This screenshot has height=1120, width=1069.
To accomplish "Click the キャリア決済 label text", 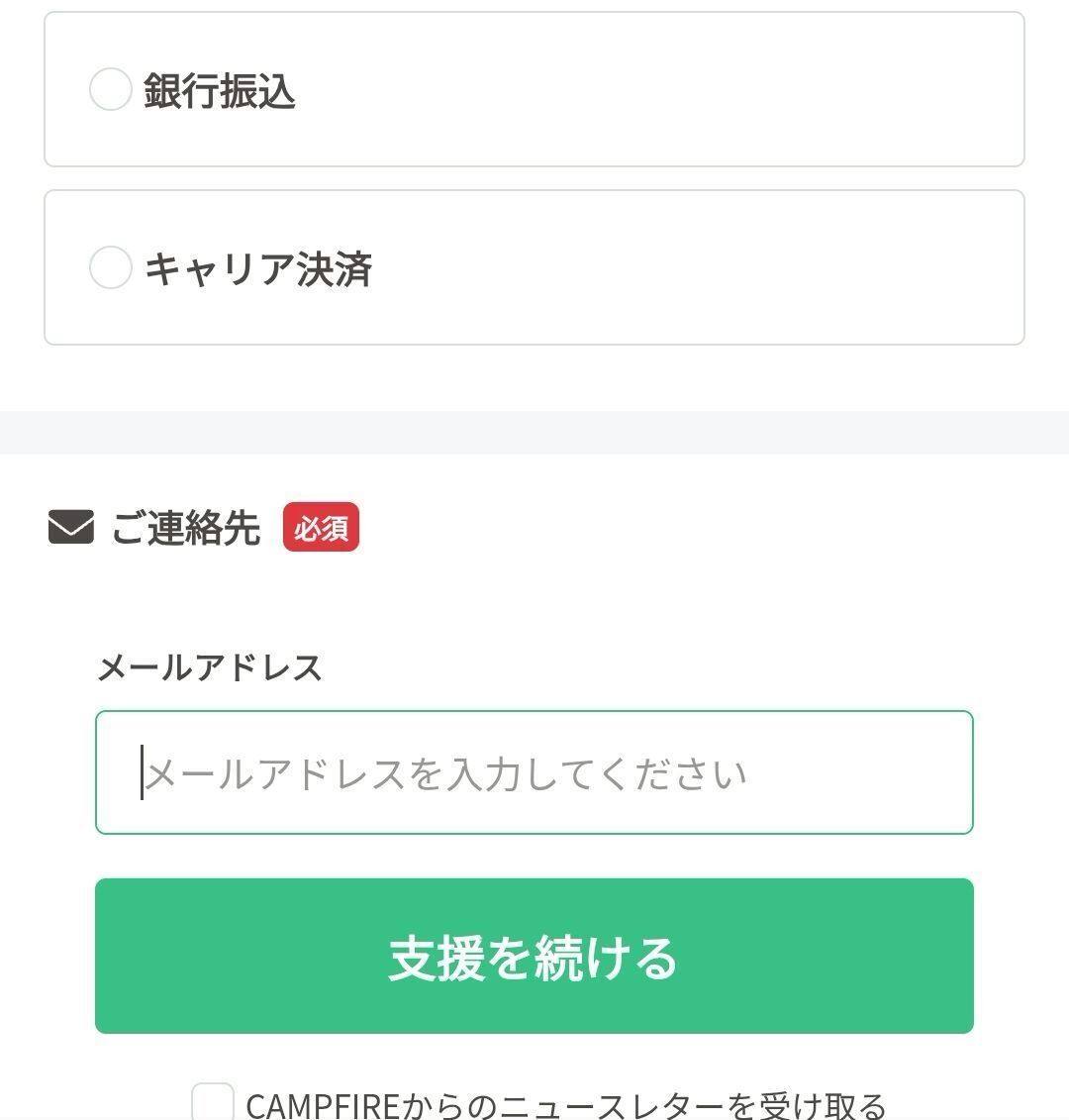I will 258,268.
